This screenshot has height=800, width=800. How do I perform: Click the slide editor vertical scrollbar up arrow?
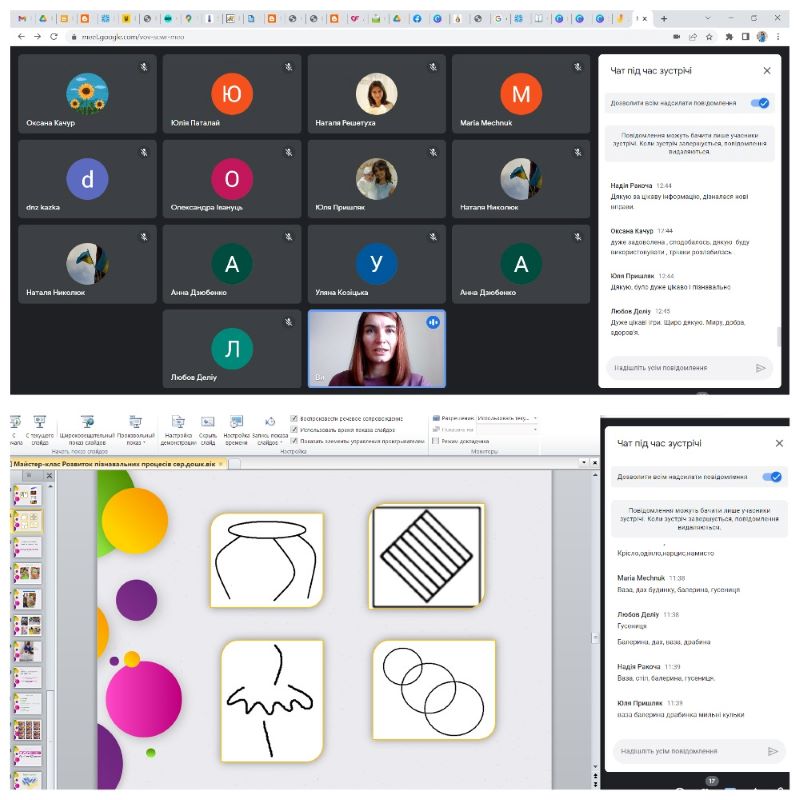(595, 475)
